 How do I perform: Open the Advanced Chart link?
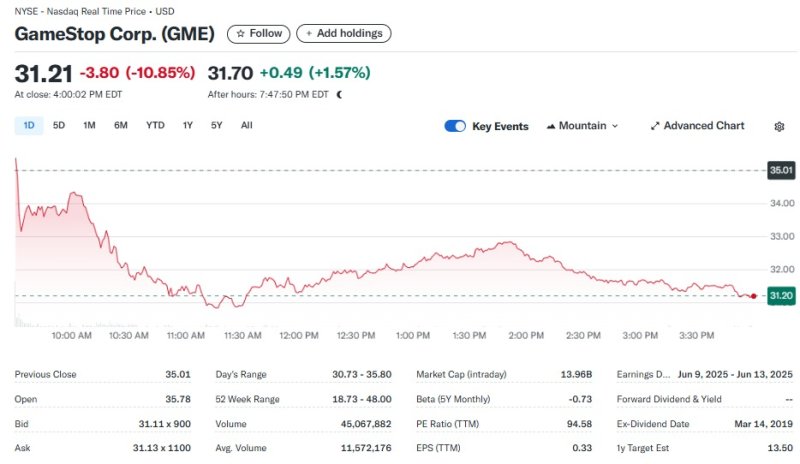pos(697,126)
